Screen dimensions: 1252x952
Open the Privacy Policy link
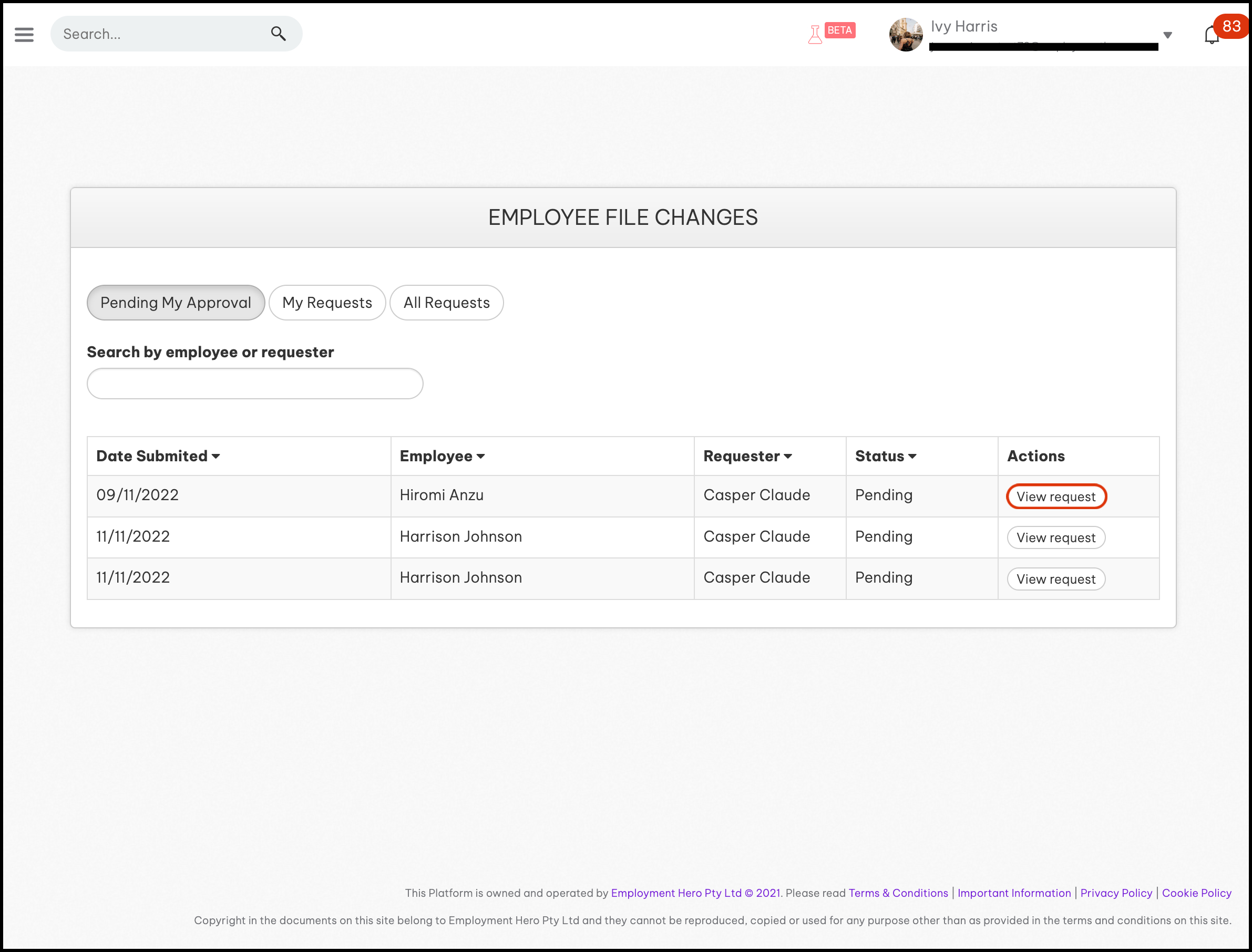coord(1115,893)
